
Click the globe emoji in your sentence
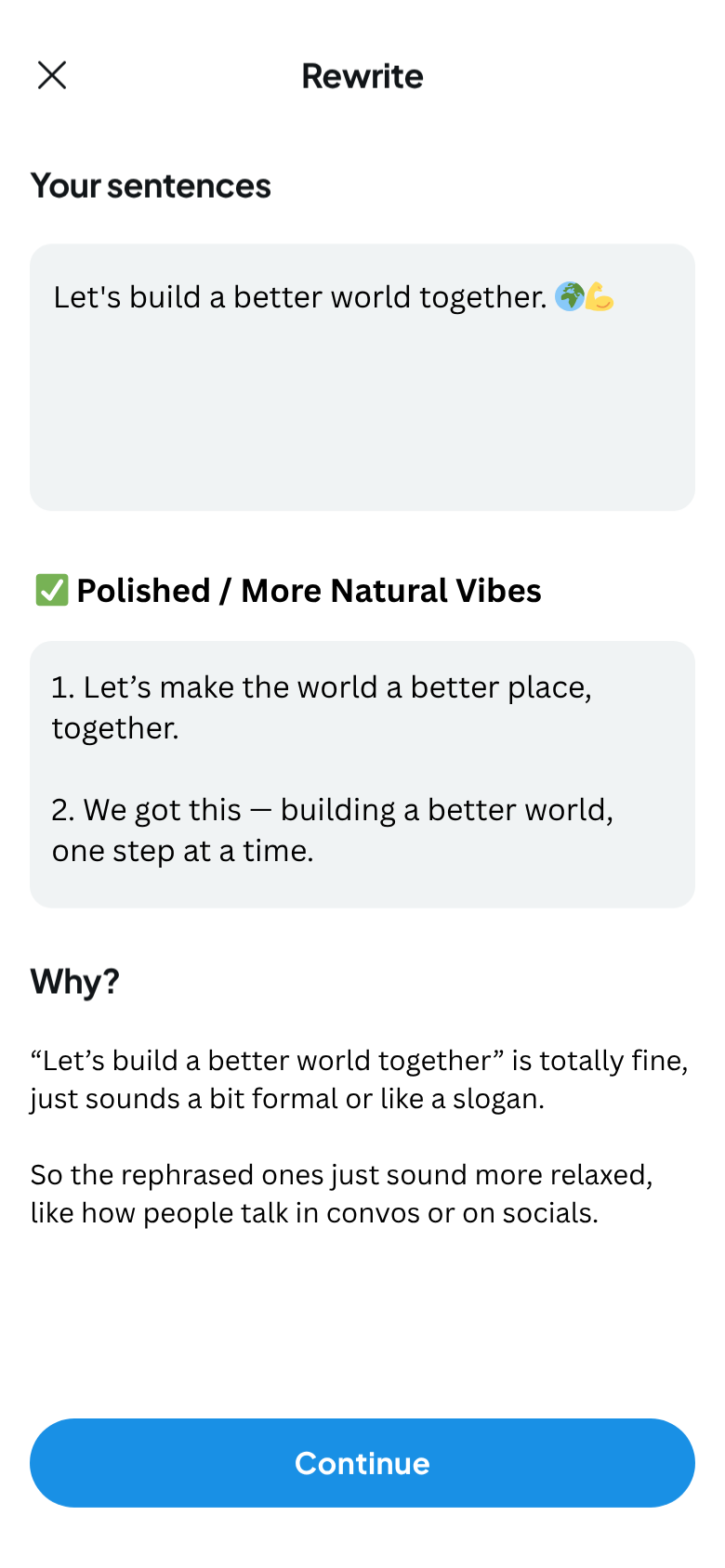[569, 296]
